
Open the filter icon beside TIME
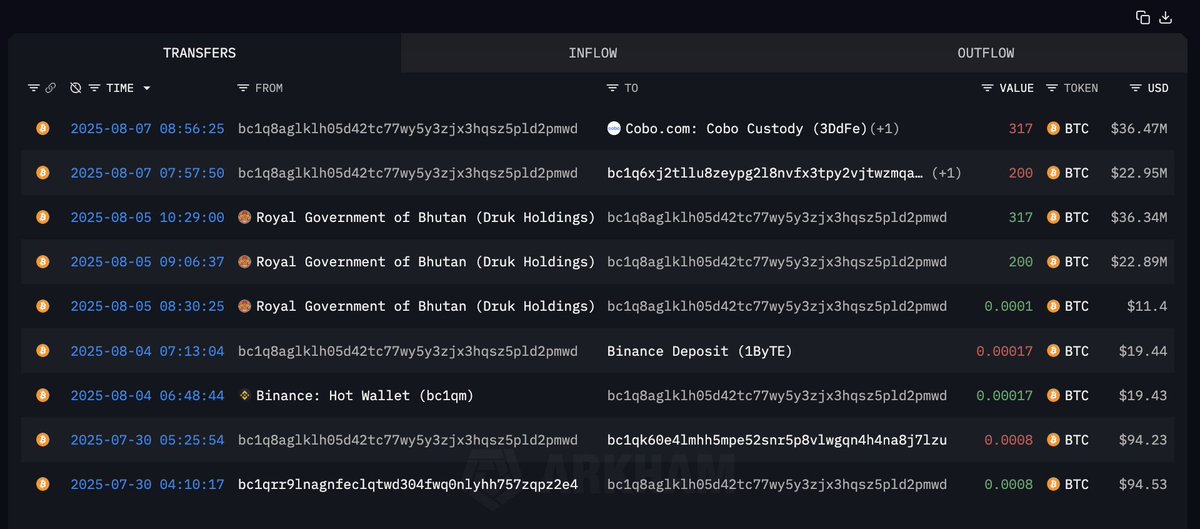click(94, 88)
